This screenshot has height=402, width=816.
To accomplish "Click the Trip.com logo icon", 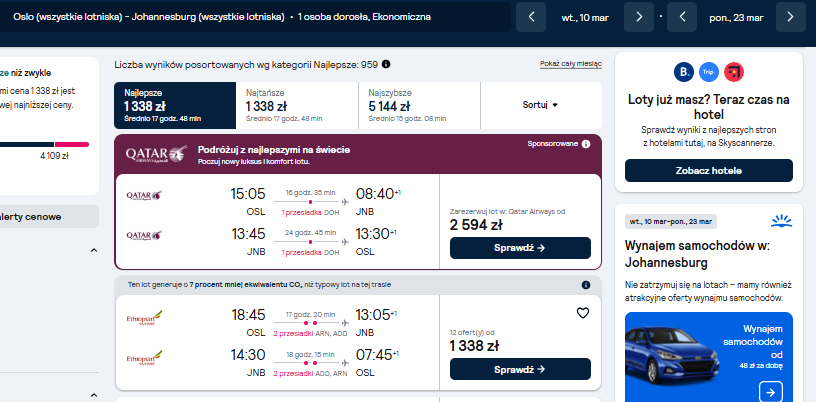I will (x=709, y=72).
